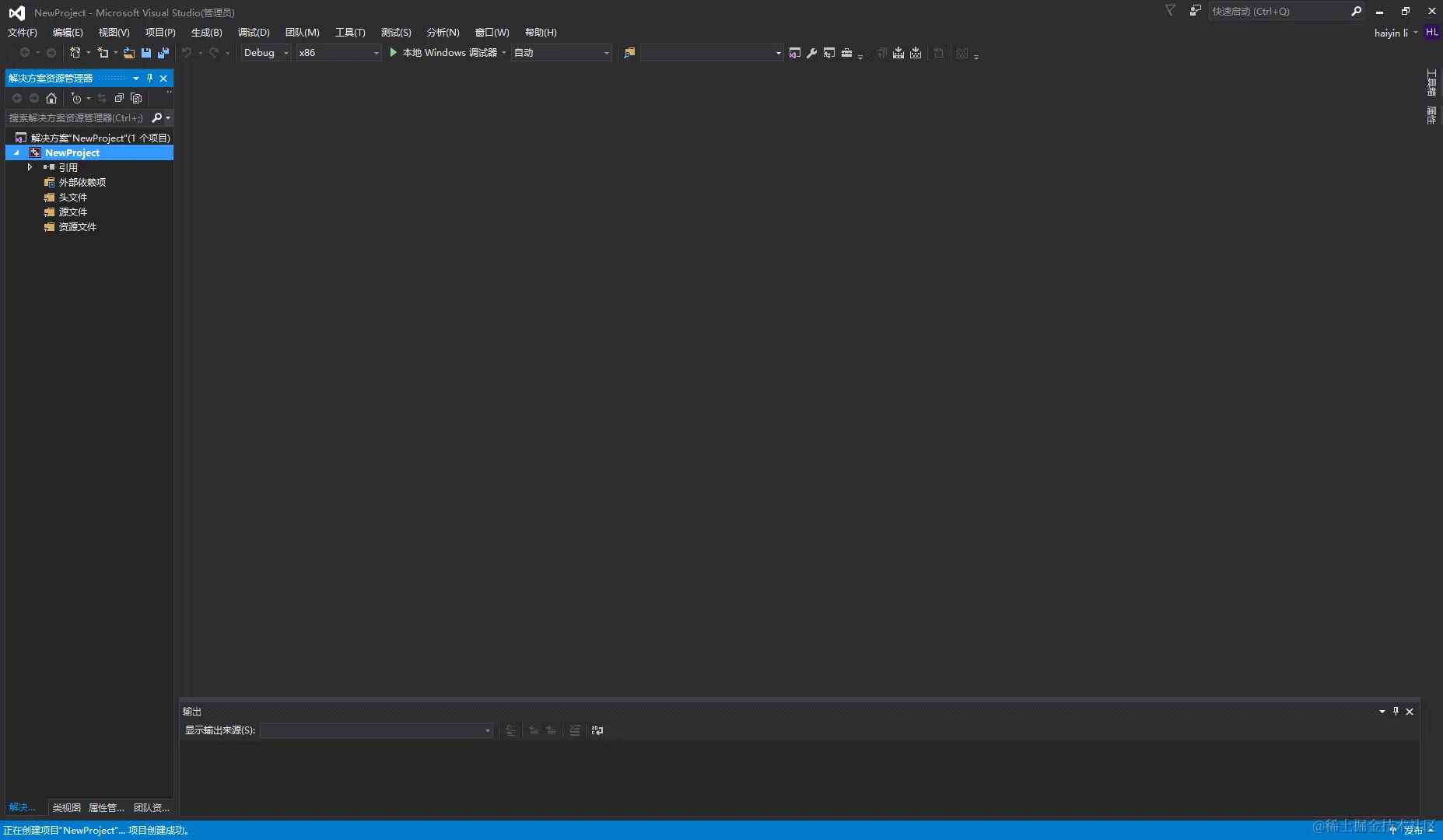This screenshot has height=840, width=1443.
Task: Open the 文件(F) menu
Action: click(23, 32)
